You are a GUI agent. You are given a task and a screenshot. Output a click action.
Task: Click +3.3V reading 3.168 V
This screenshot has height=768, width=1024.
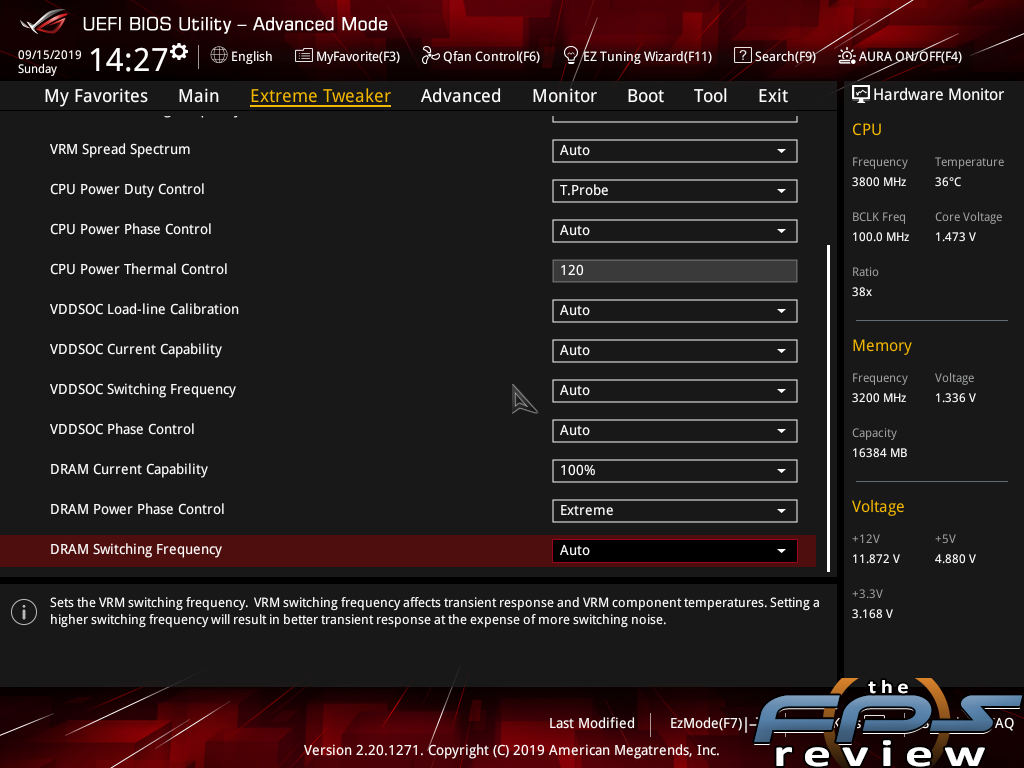click(x=872, y=614)
